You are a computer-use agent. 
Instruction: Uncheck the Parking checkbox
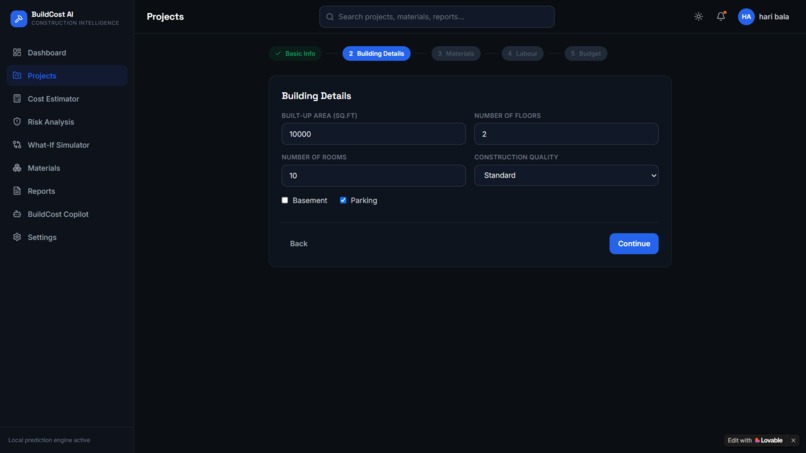click(x=343, y=200)
